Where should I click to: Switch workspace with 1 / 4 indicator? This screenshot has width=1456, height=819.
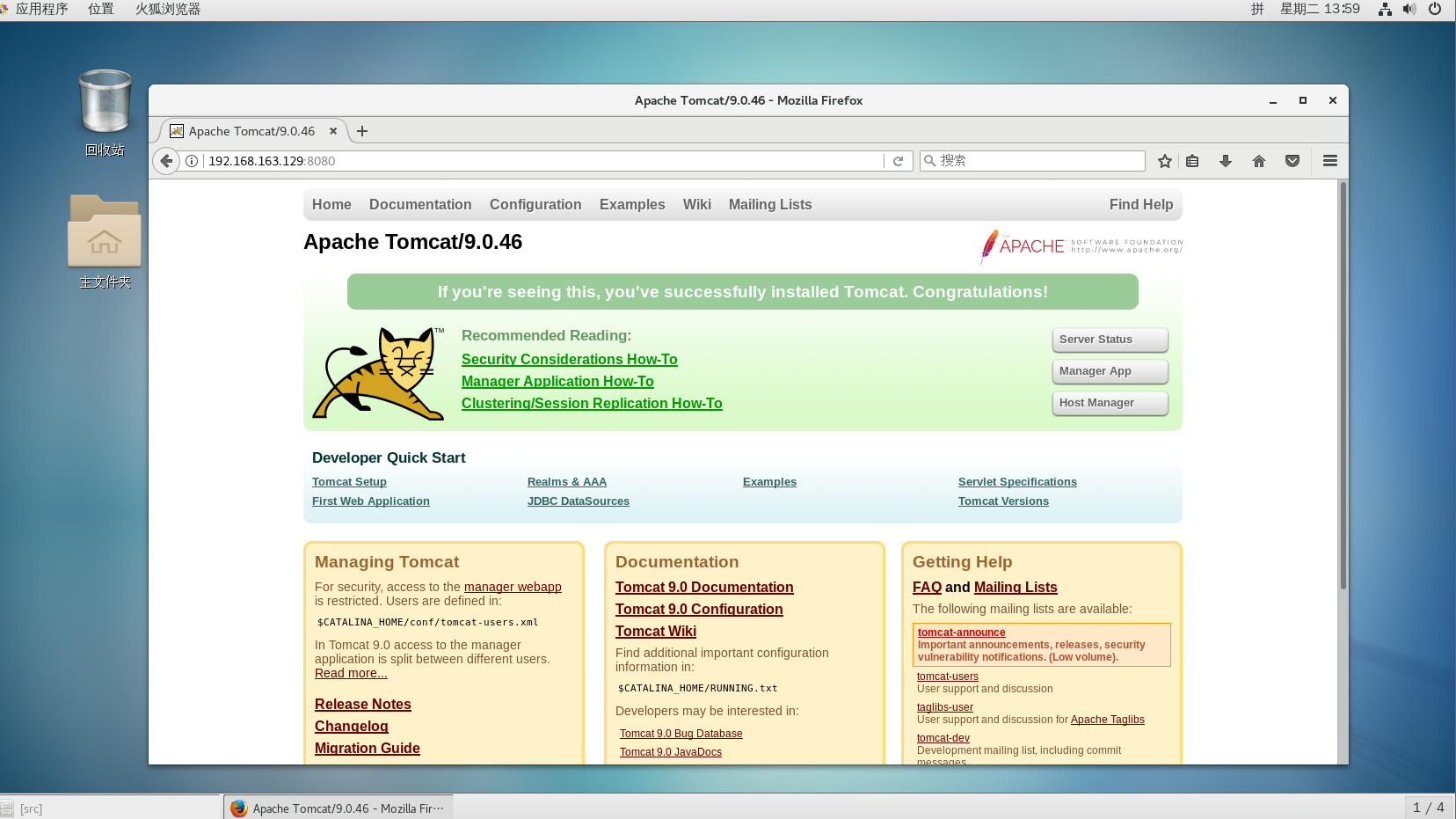[x=1428, y=808]
